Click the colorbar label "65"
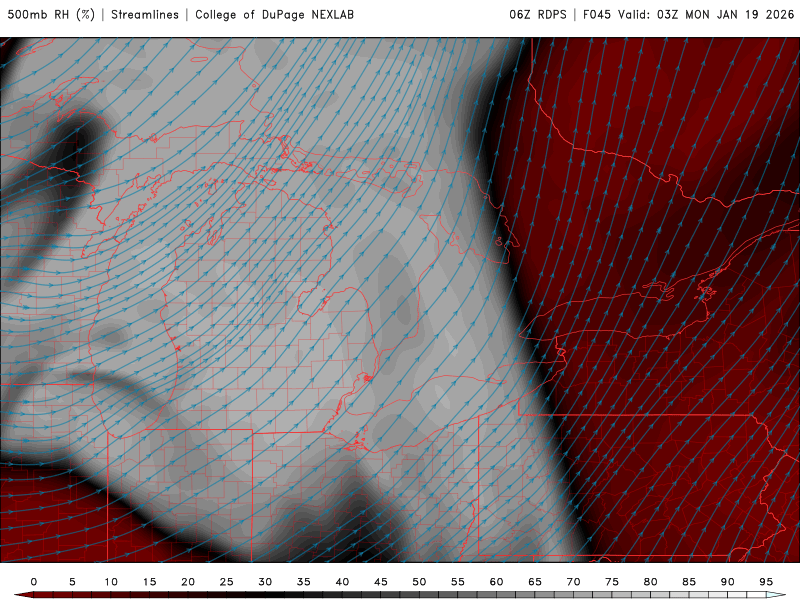The image size is (800, 600). (535, 582)
